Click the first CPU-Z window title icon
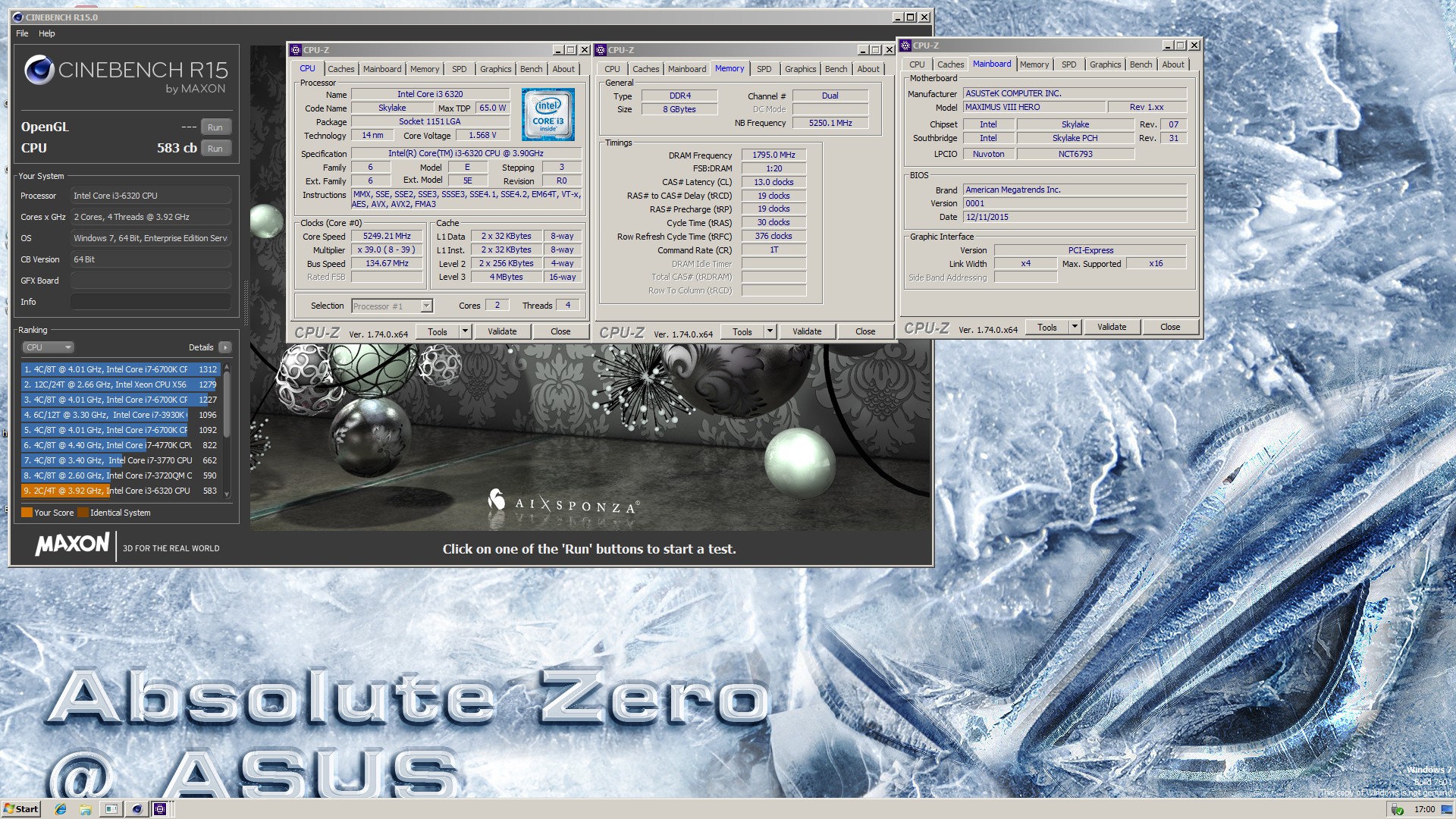Viewport: 1456px width, 819px height. (x=296, y=50)
